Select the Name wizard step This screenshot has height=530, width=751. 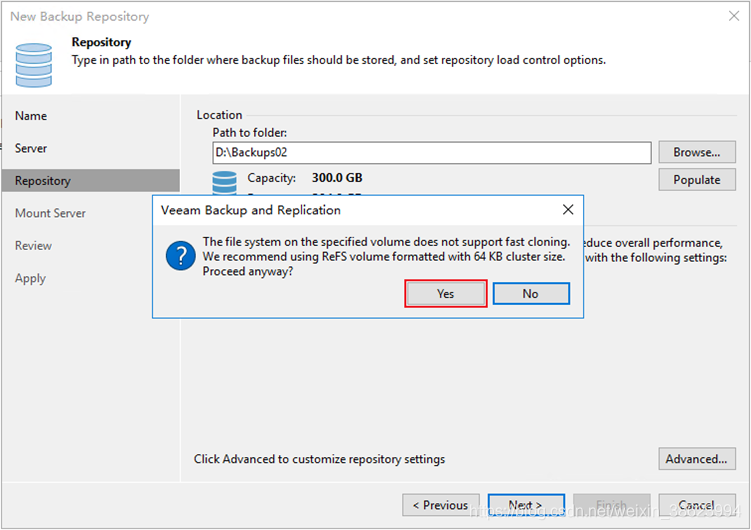click(x=31, y=116)
